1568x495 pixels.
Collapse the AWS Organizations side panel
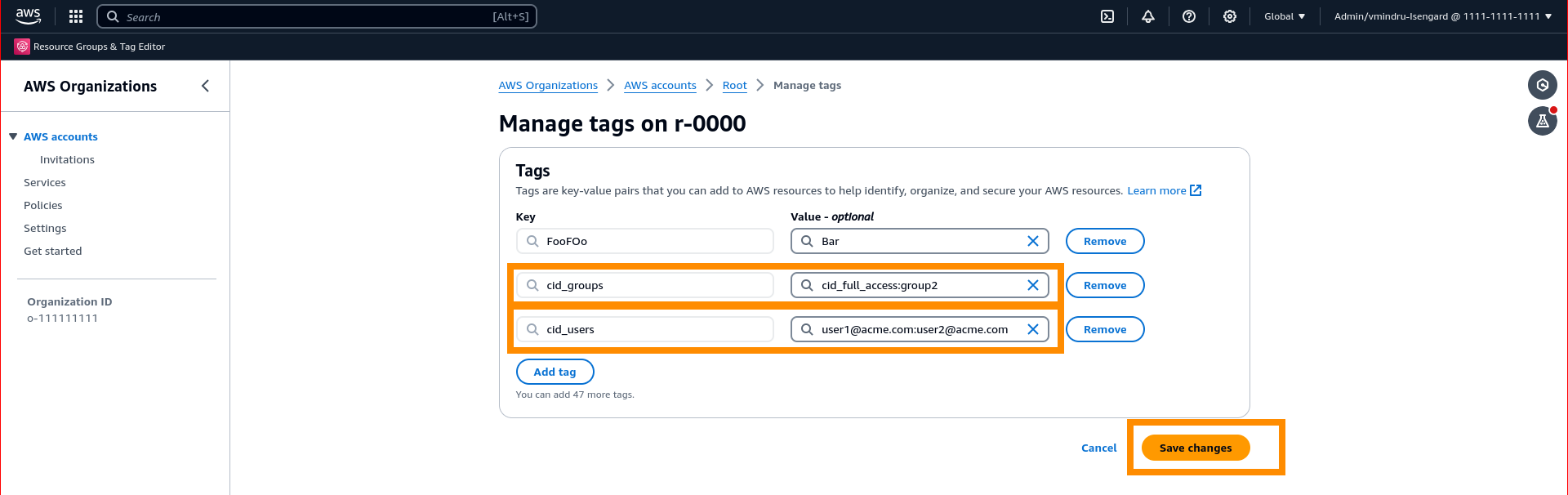[205, 86]
